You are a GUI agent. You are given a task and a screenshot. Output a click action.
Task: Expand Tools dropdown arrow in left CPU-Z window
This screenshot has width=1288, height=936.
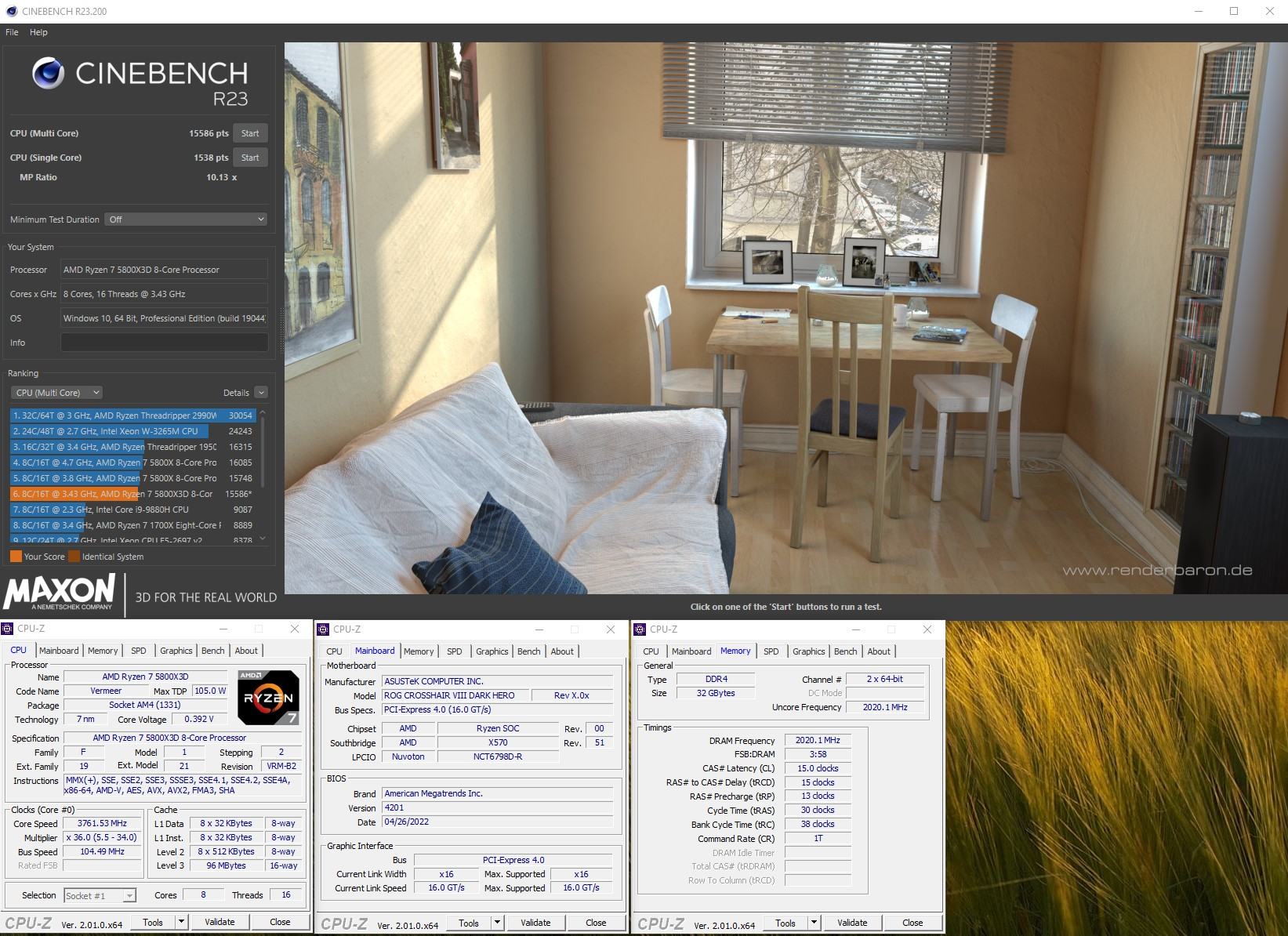(182, 923)
